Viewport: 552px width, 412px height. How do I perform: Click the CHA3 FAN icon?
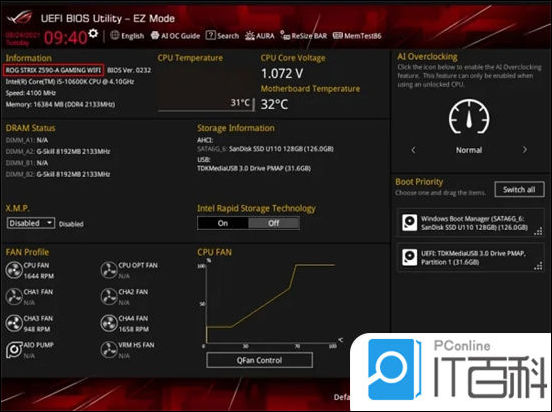click(14, 323)
